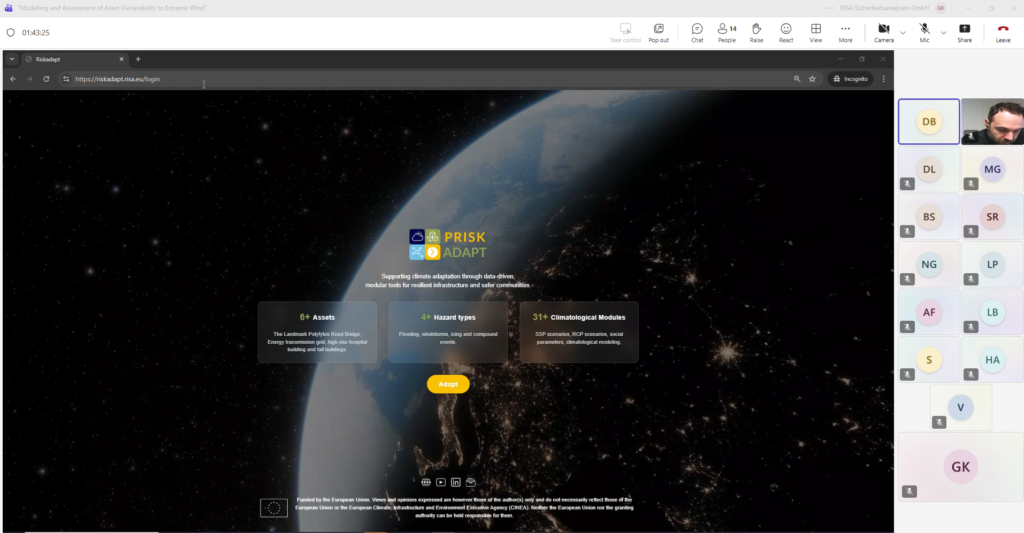Select the Riskadapt browser tab

coord(72,59)
